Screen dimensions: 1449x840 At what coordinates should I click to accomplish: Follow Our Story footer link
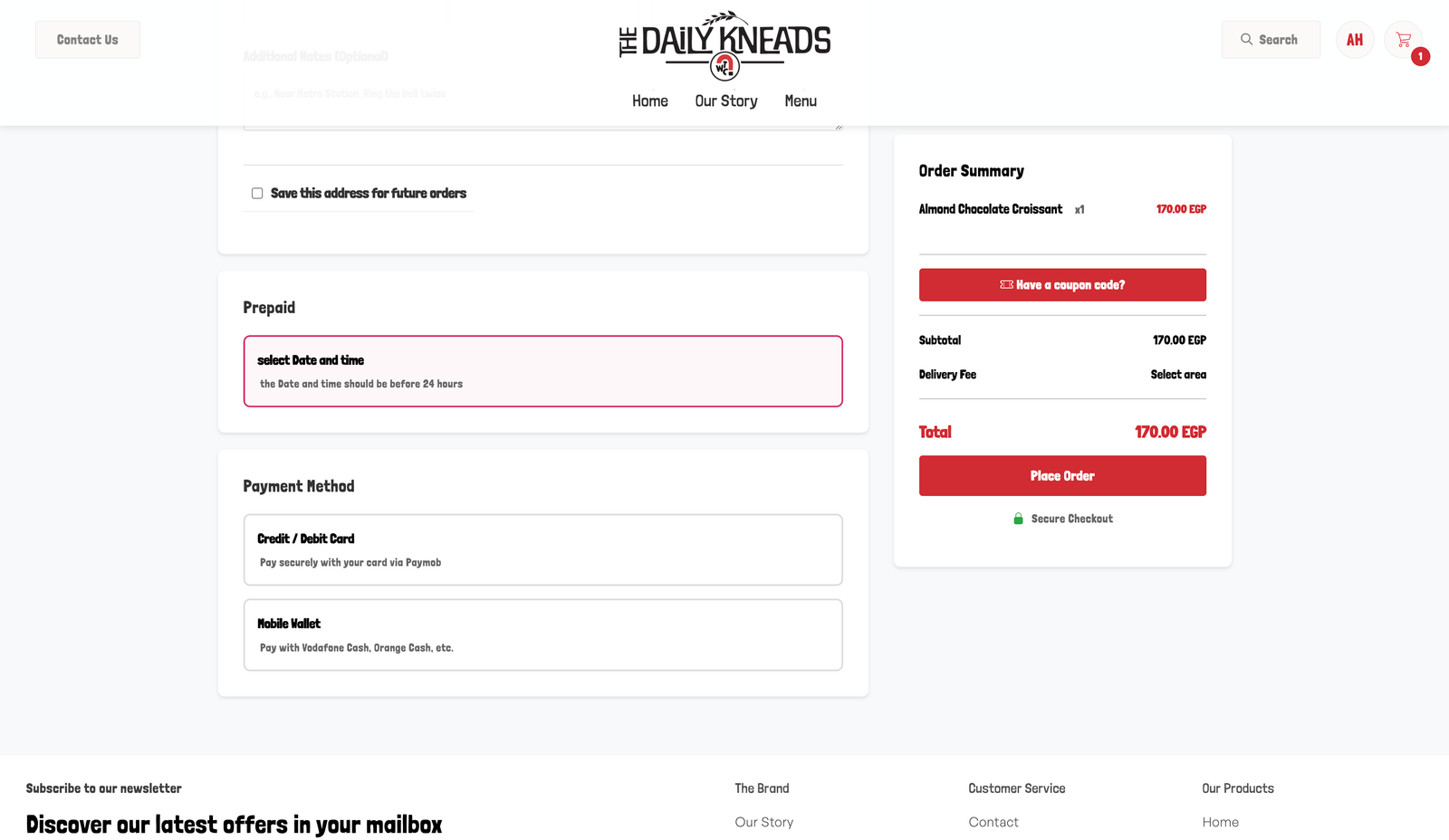pos(764,822)
